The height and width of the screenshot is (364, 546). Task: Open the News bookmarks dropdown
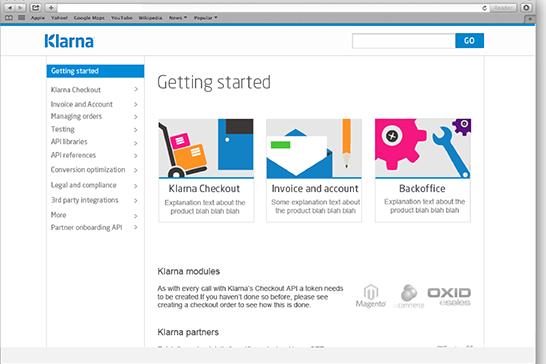(178, 18)
